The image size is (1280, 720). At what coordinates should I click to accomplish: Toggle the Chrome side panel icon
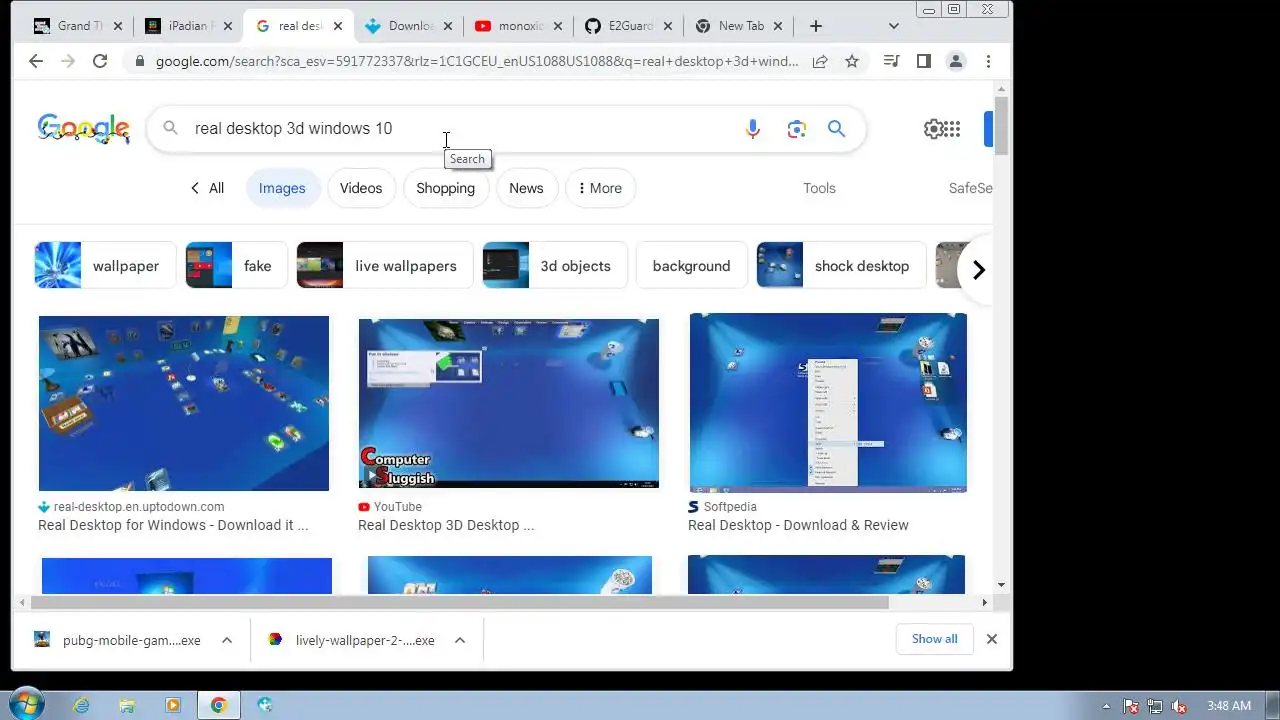click(923, 61)
